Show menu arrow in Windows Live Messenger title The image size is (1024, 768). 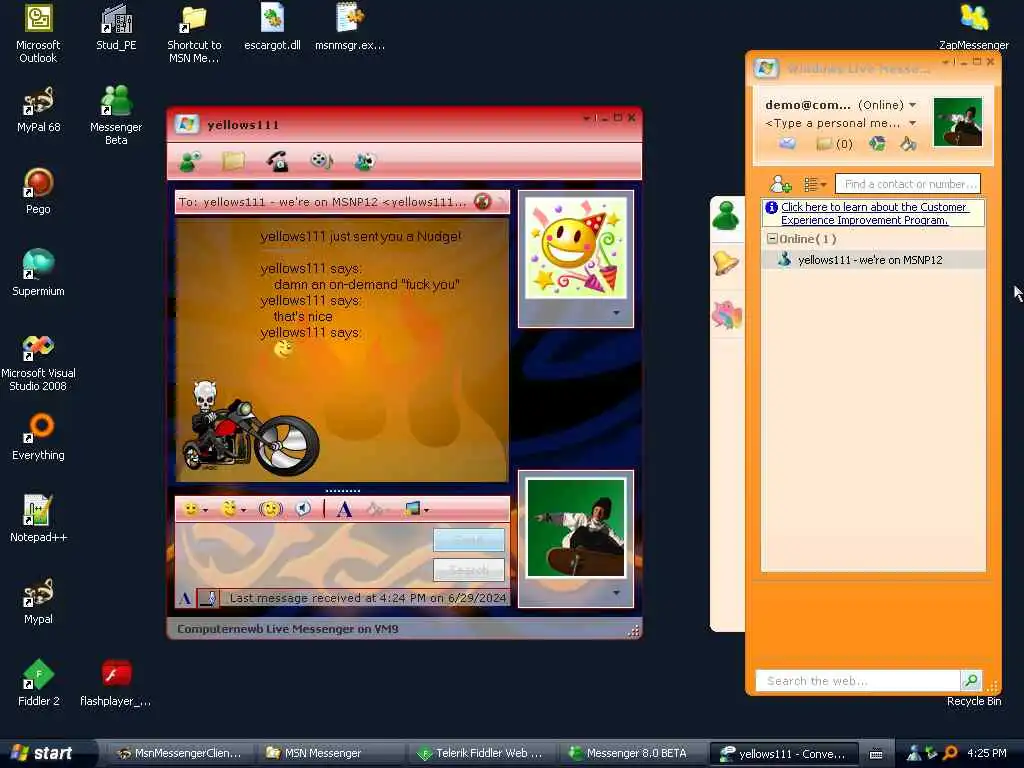[945, 63]
